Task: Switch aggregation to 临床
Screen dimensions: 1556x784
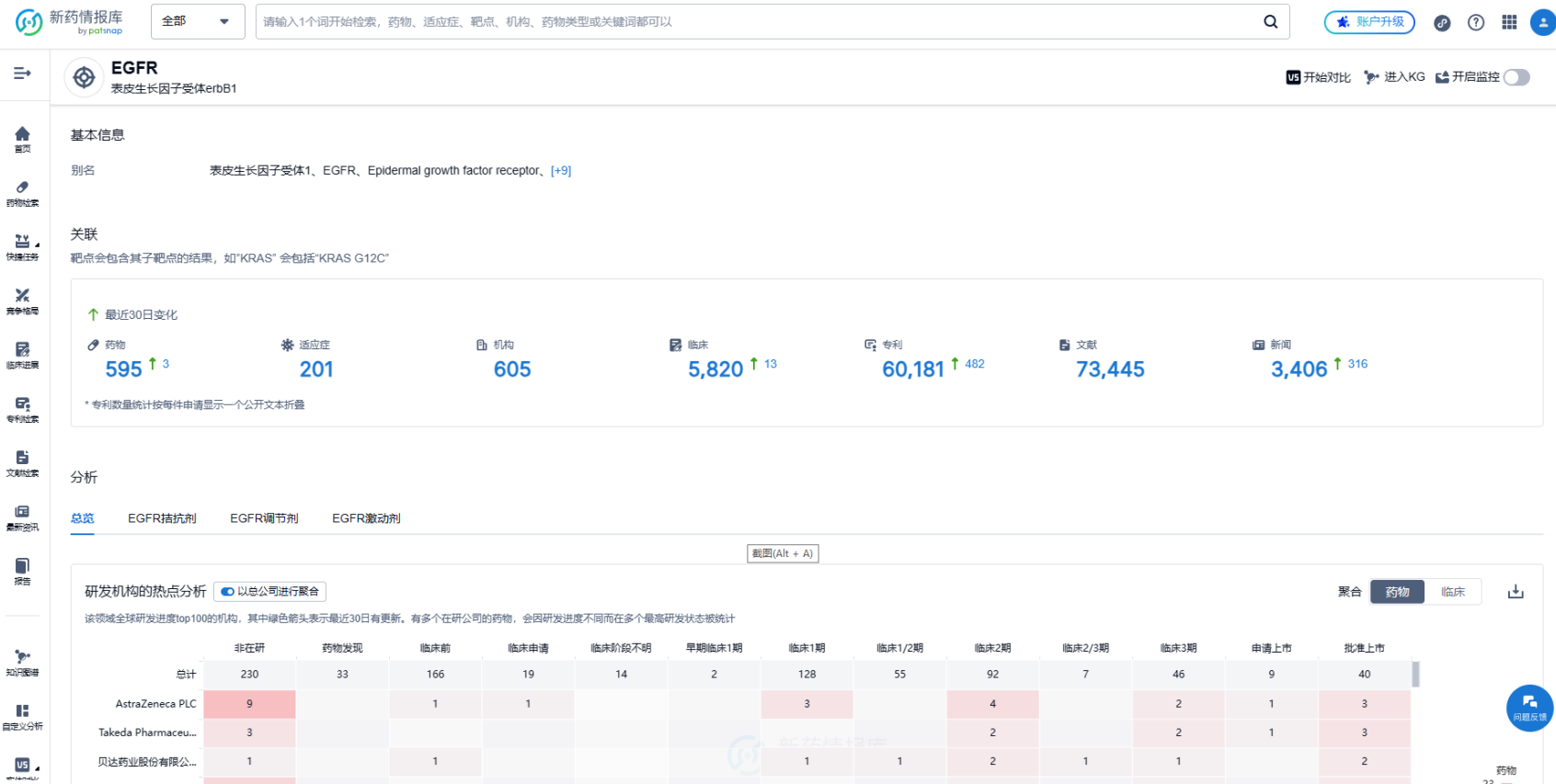Action: pos(1452,592)
